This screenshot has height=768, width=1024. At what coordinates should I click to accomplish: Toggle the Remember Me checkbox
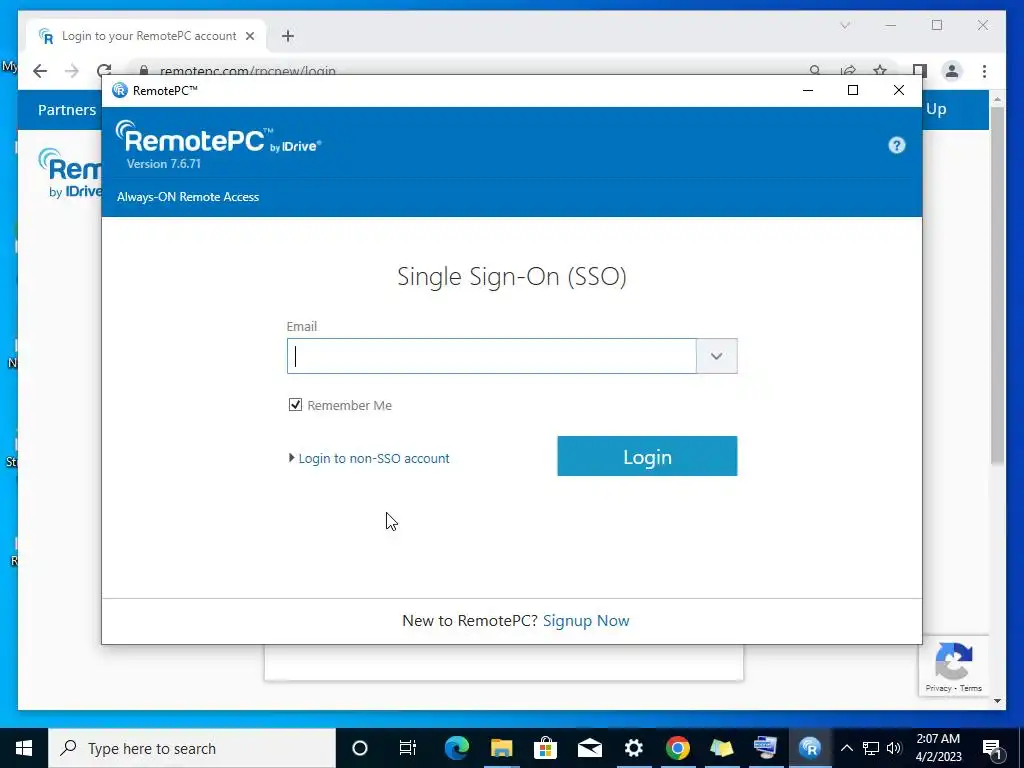pos(295,405)
